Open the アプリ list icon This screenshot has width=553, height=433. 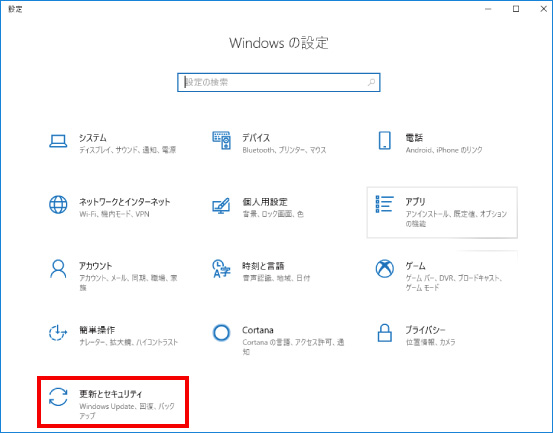[x=384, y=204]
